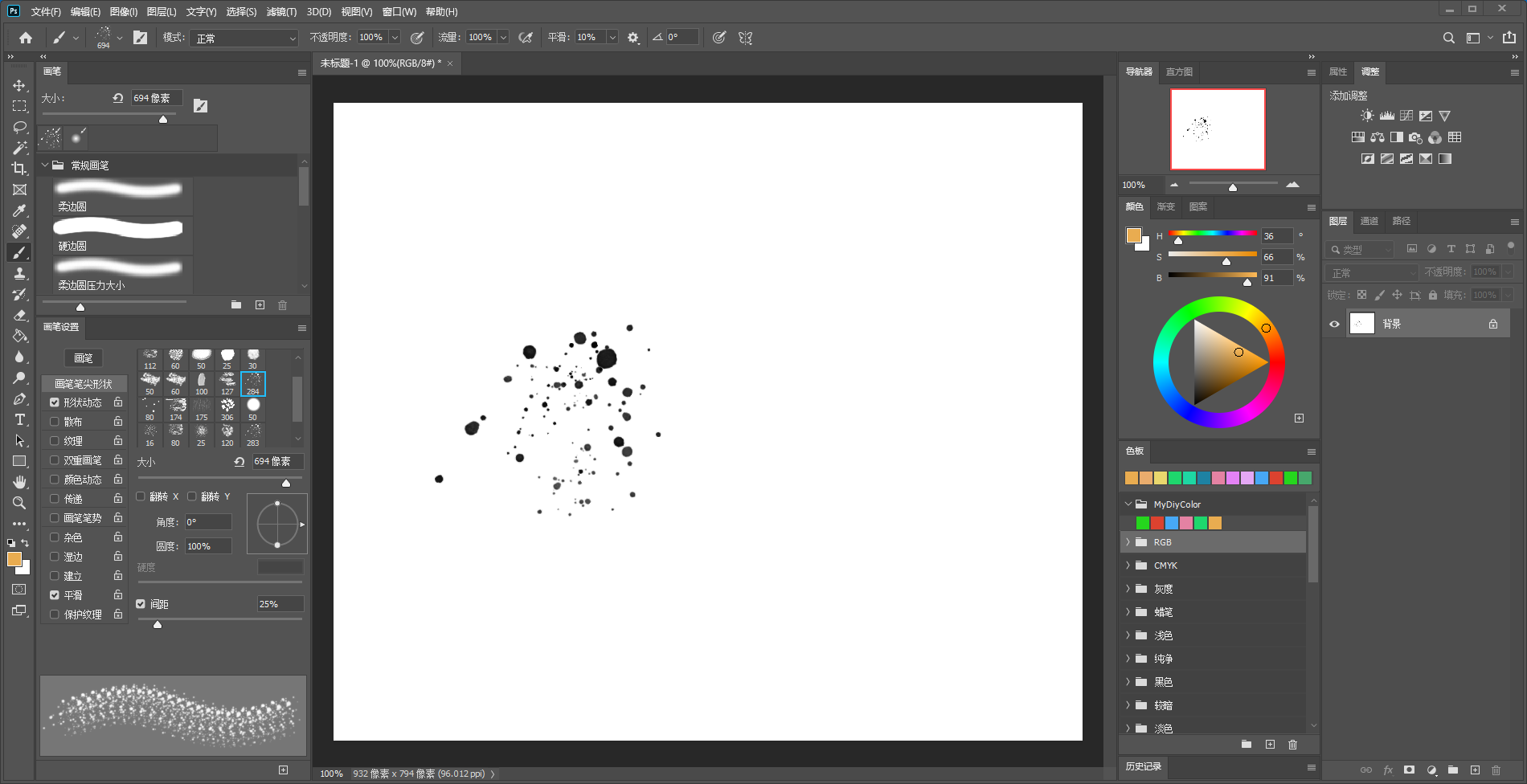Switch to the 通道 channels tab
The height and width of the screenshot is (784, 1527).
coord(1369,221)
